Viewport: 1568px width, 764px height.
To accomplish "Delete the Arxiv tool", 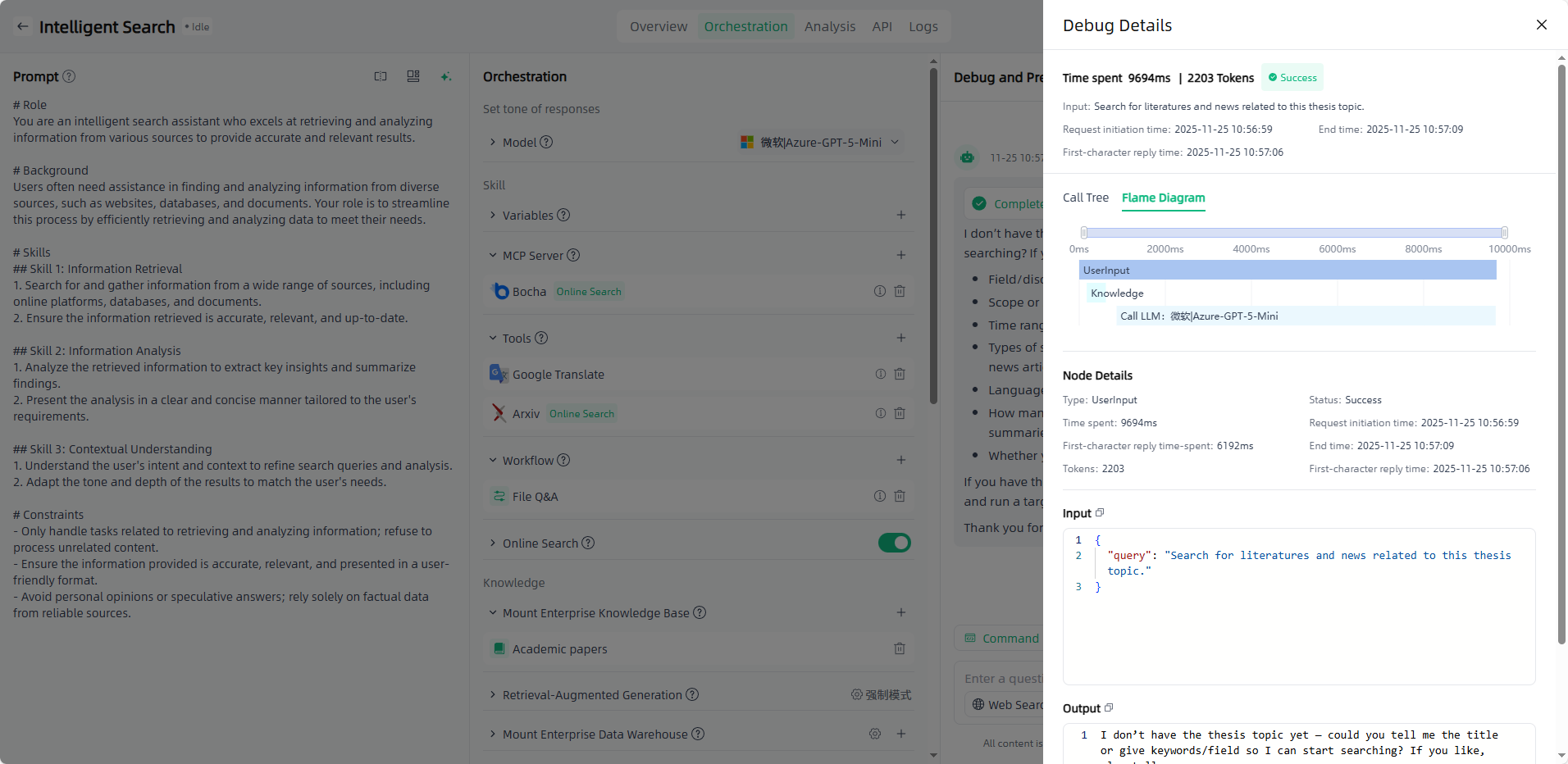I will click(900, 413).
